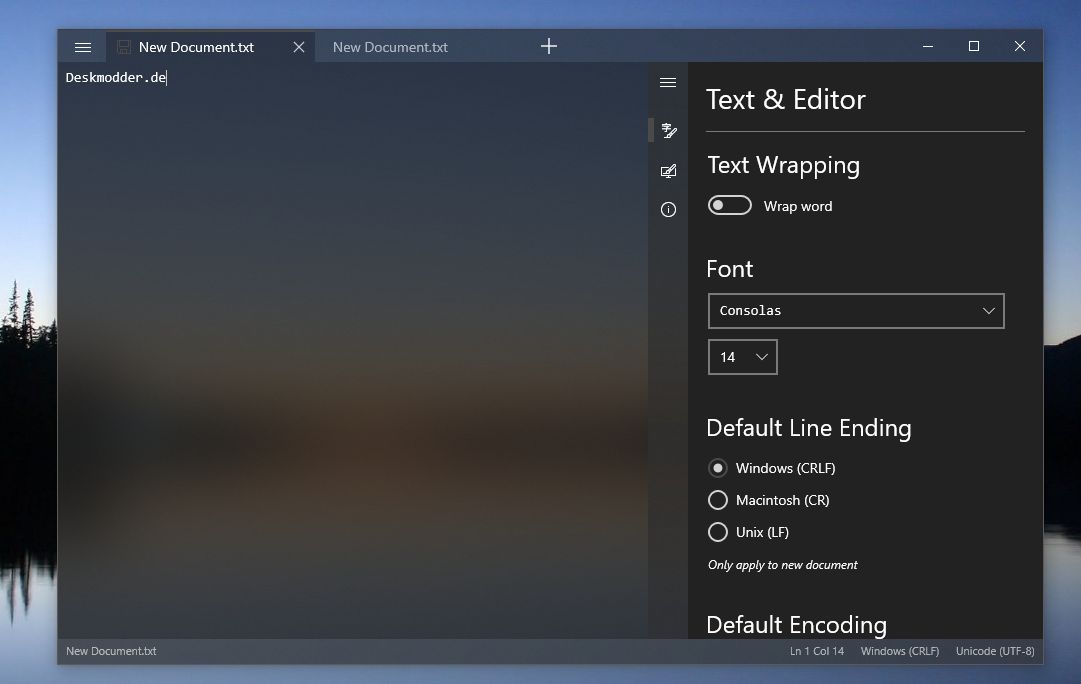Screen dimensions: 1081x684
Task: Close the first New Document.txt tab
Action: point(299,47)
